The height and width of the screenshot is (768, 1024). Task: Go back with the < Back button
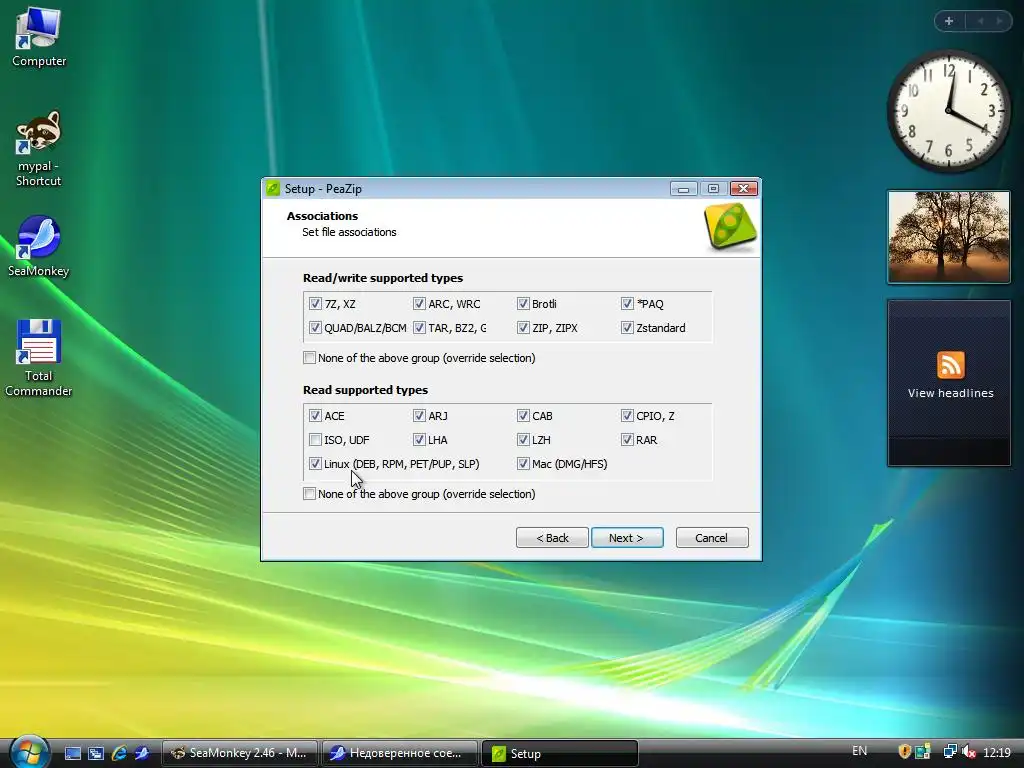552,538
